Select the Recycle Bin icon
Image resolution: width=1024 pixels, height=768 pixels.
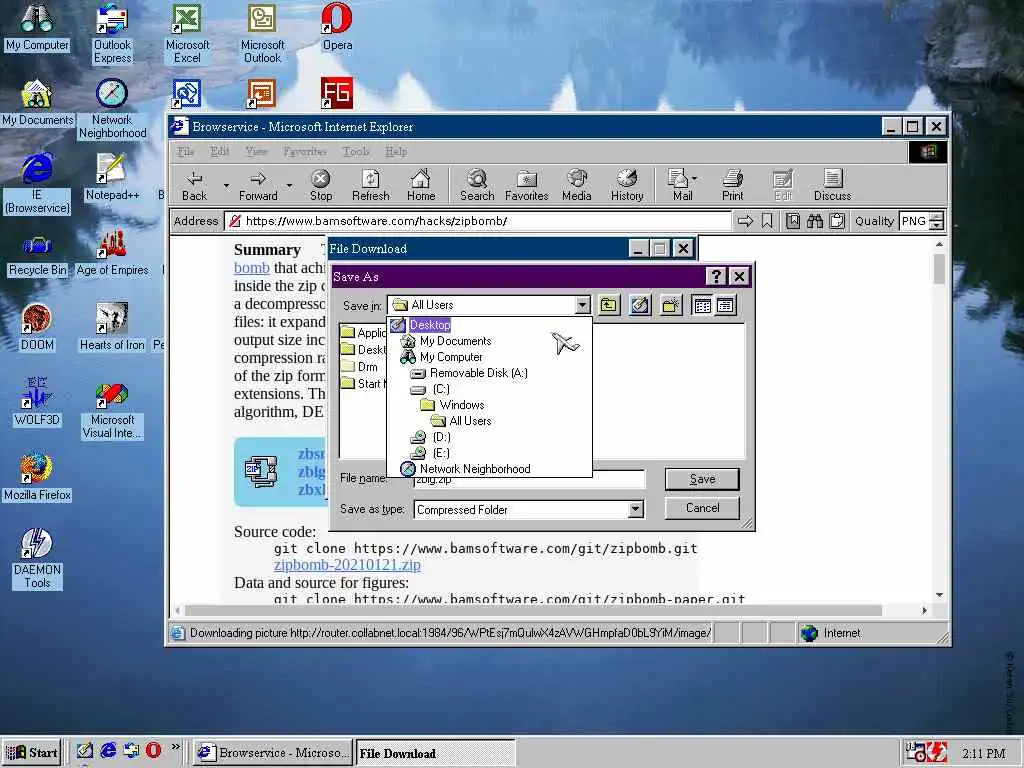(x=37, y=253)
